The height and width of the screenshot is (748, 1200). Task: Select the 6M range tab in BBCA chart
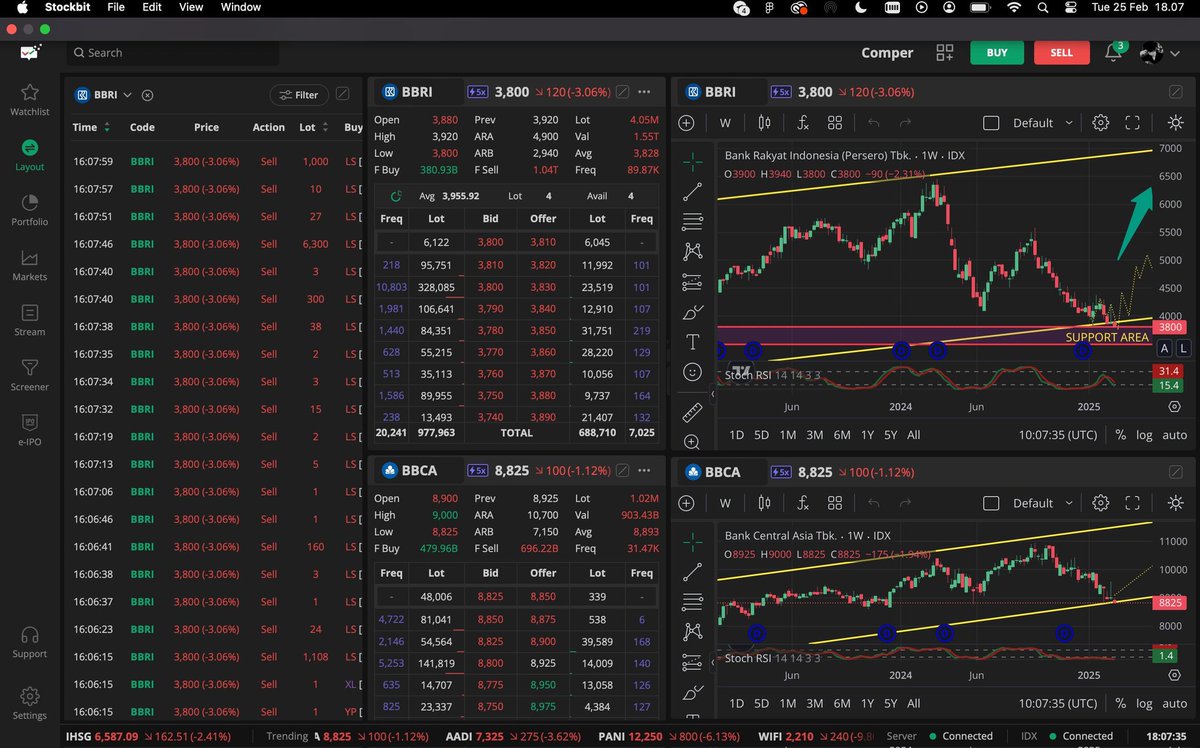click(841, 703)
